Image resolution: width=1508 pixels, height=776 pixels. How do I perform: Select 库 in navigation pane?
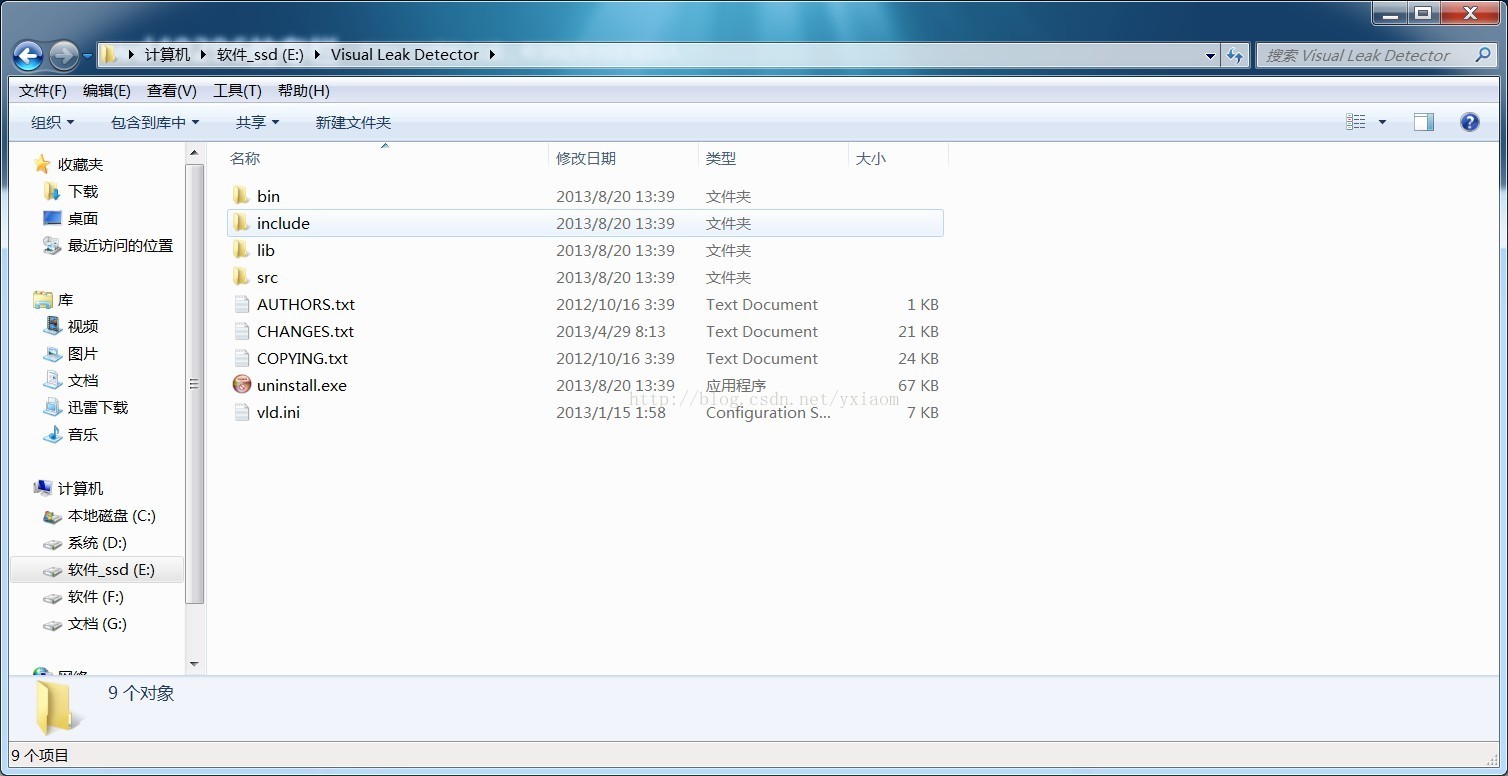pyautogui.click(x=65, y=299)
